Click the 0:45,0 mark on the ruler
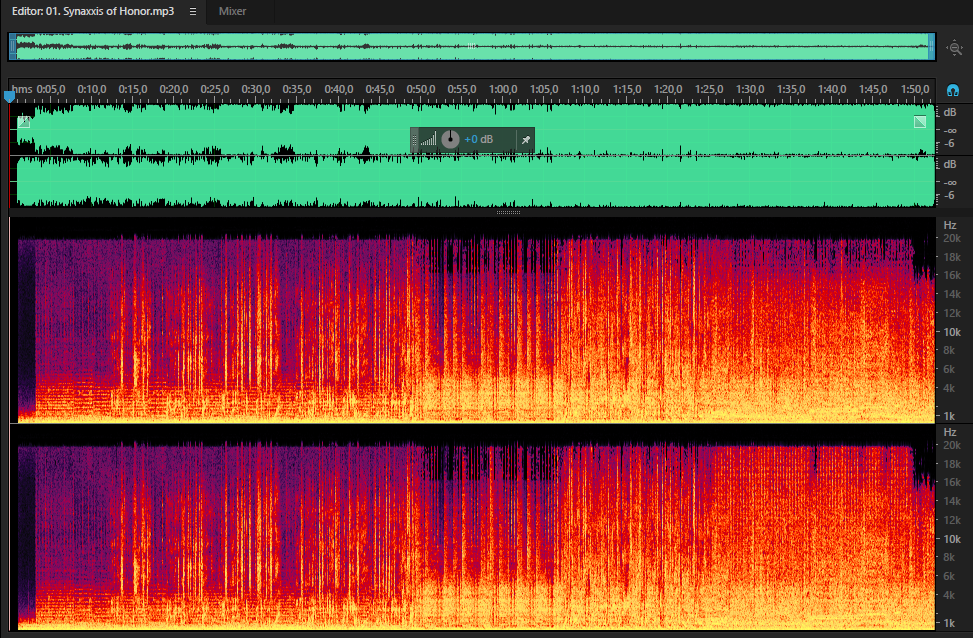The width and height of the screenshot is (973, 638). [x=380, y=89]
